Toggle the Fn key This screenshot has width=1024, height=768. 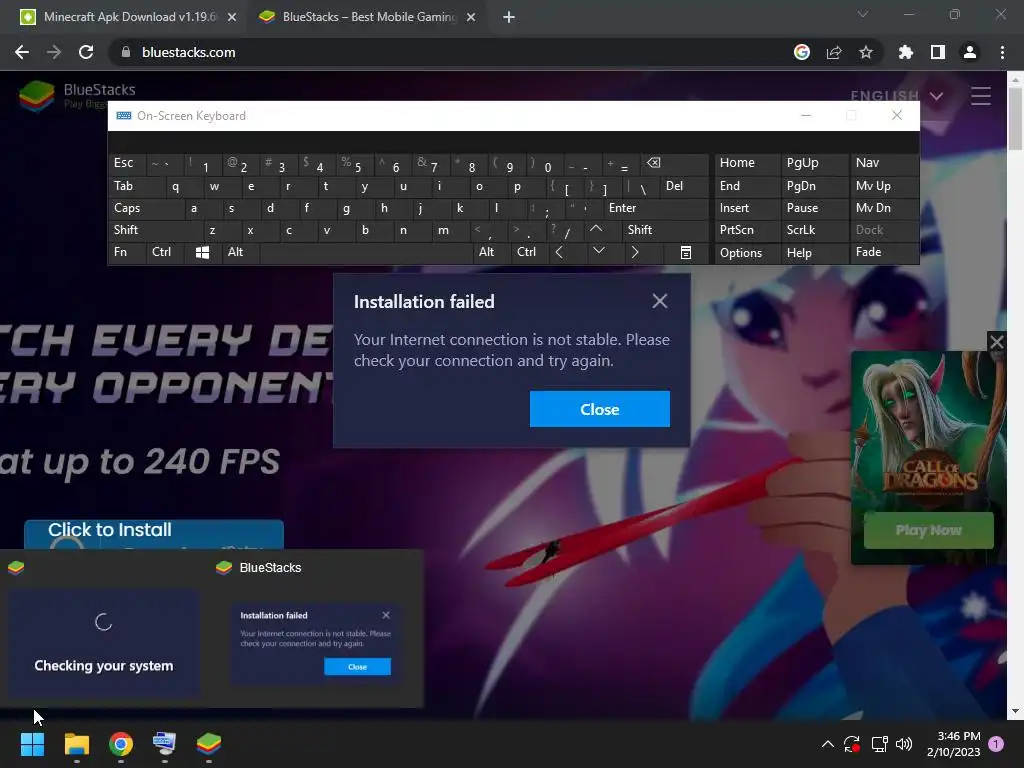(127, 252)
